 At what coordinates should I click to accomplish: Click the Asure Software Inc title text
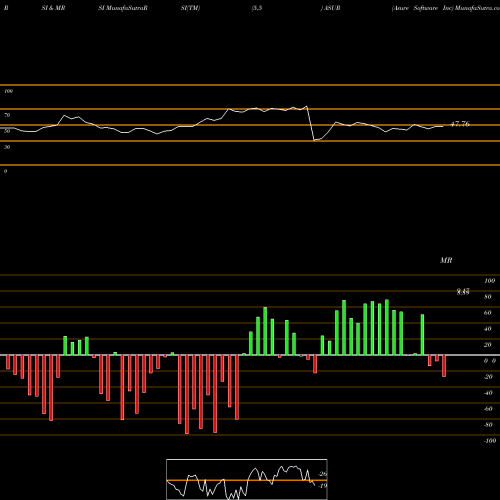pos(423,8)
